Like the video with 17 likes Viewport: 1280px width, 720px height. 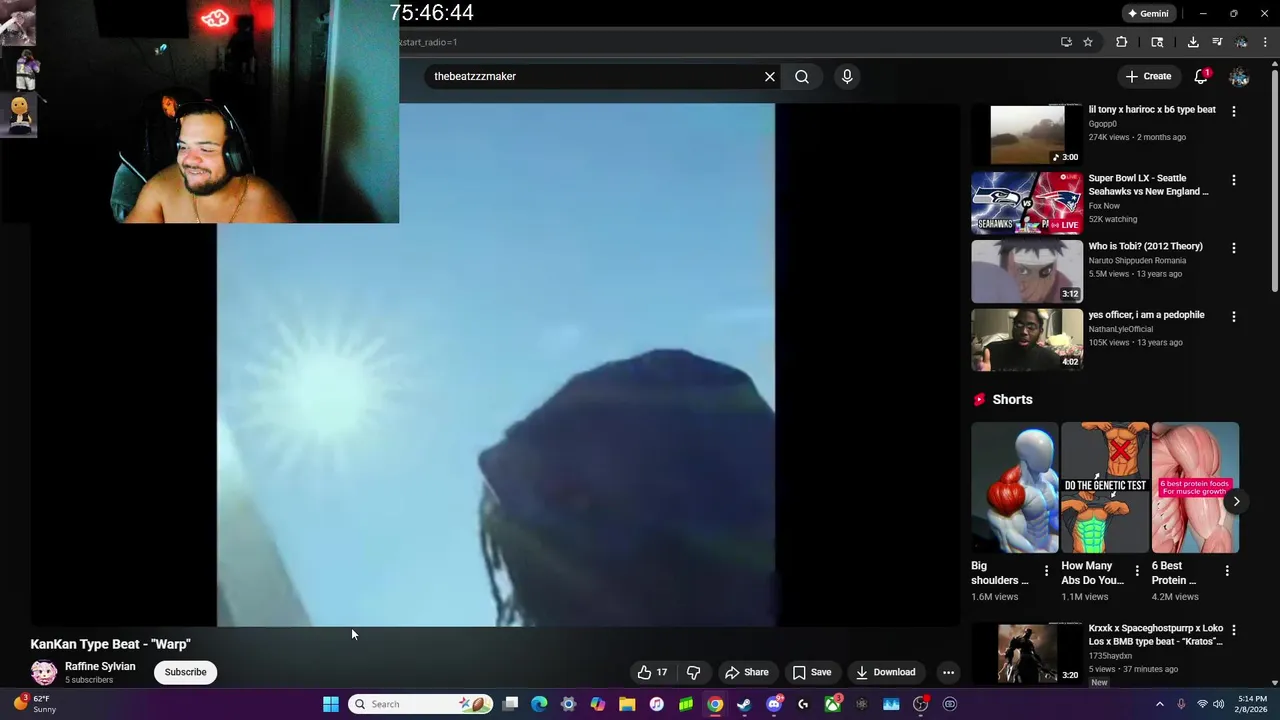coord(652,672)
